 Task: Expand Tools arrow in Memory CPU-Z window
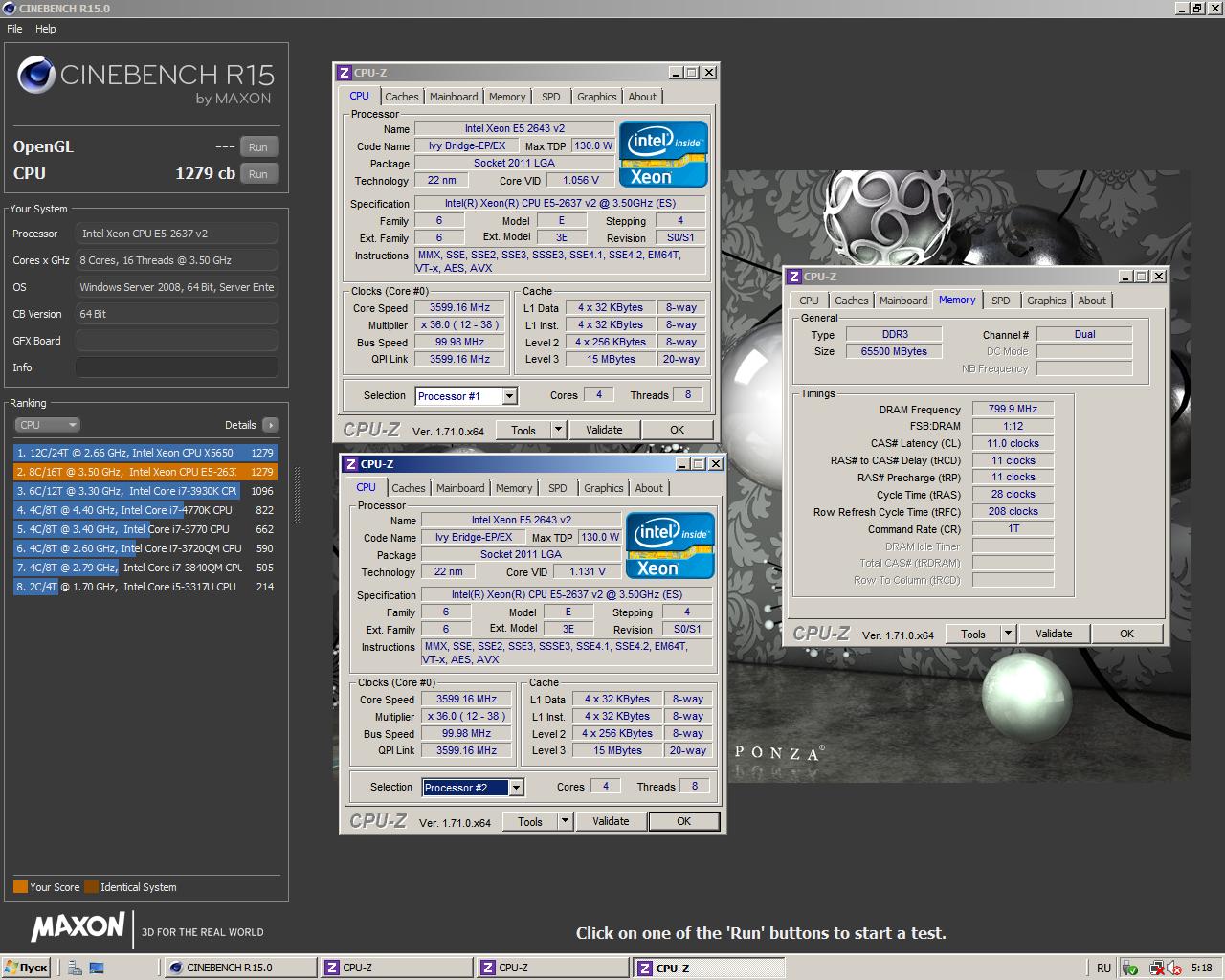point(1009,634)
